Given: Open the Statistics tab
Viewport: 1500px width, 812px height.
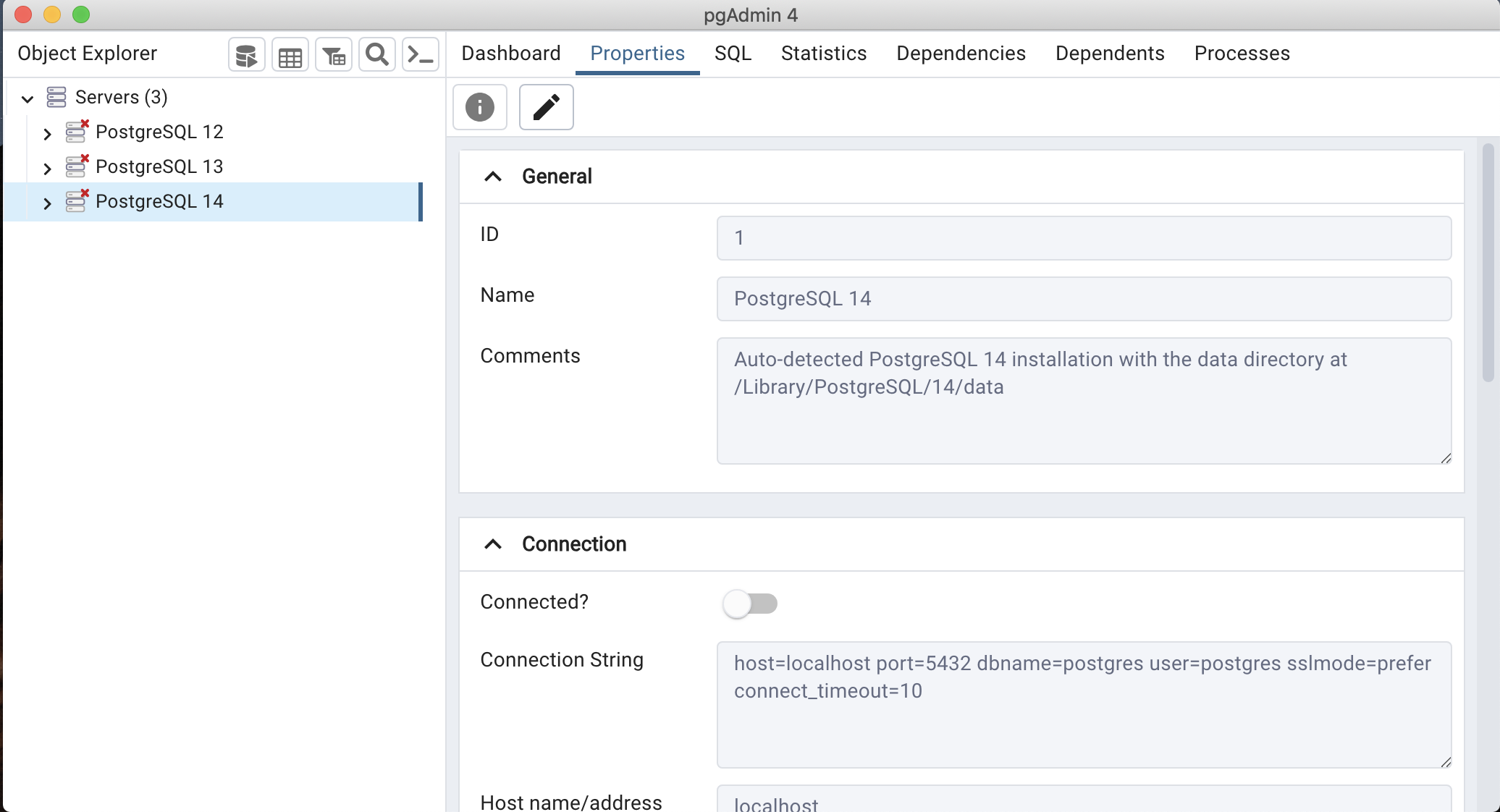Looking at the screenshot, I should [824, 54].
